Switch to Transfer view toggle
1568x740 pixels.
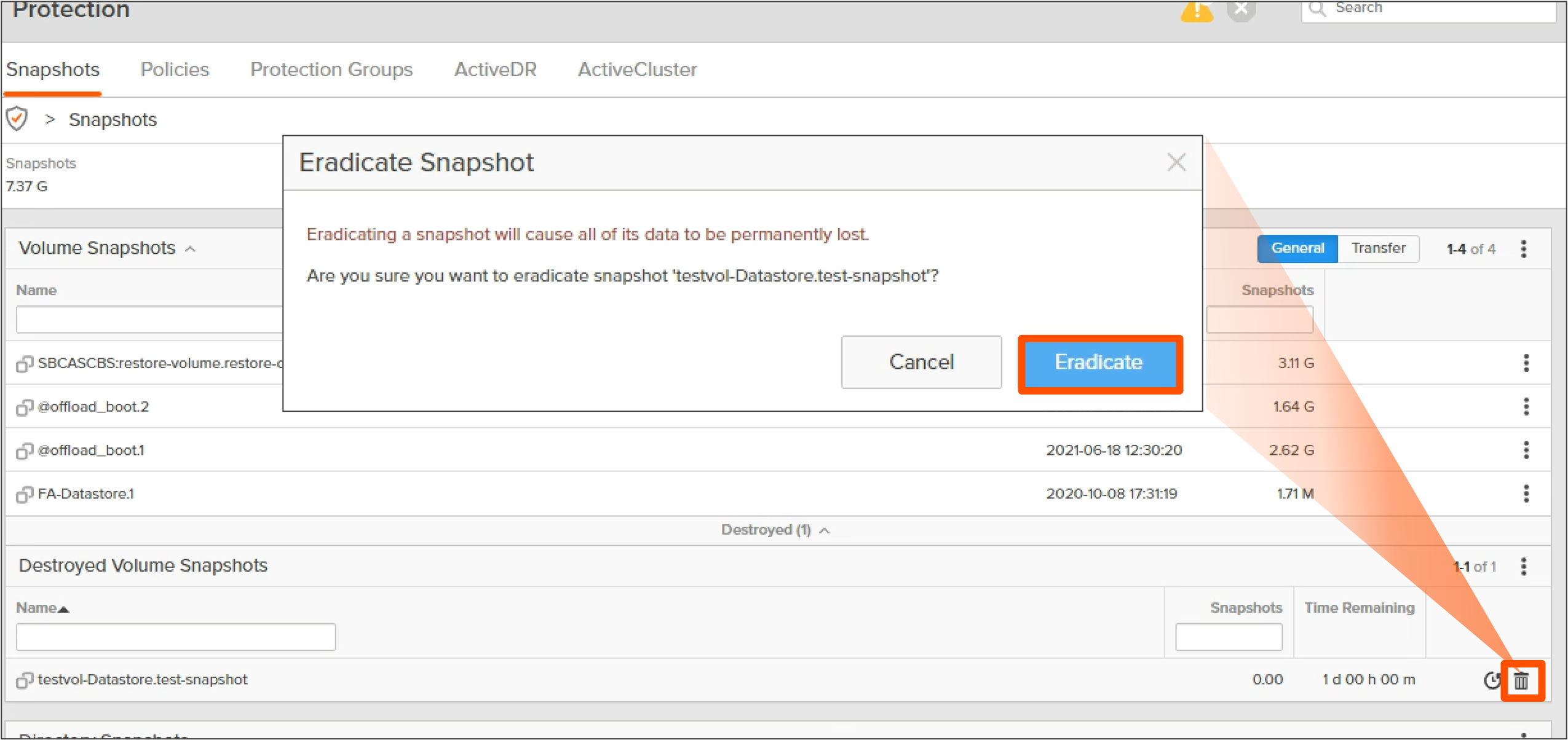(1377, 248)
